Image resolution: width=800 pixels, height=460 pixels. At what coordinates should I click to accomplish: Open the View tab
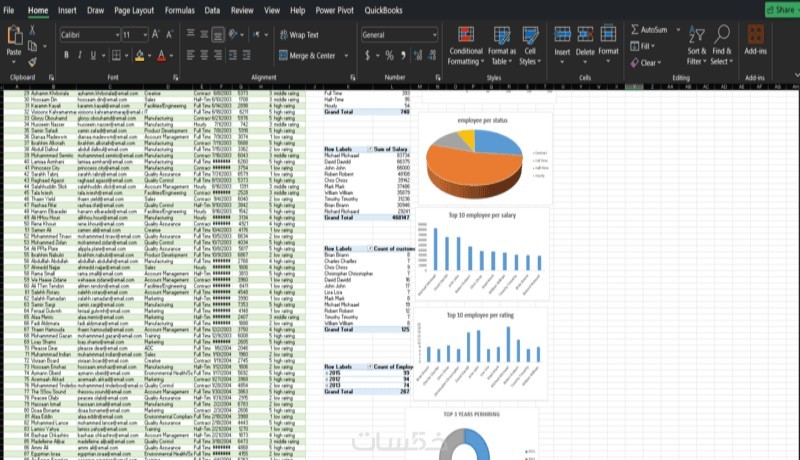(x=271, y=10)
